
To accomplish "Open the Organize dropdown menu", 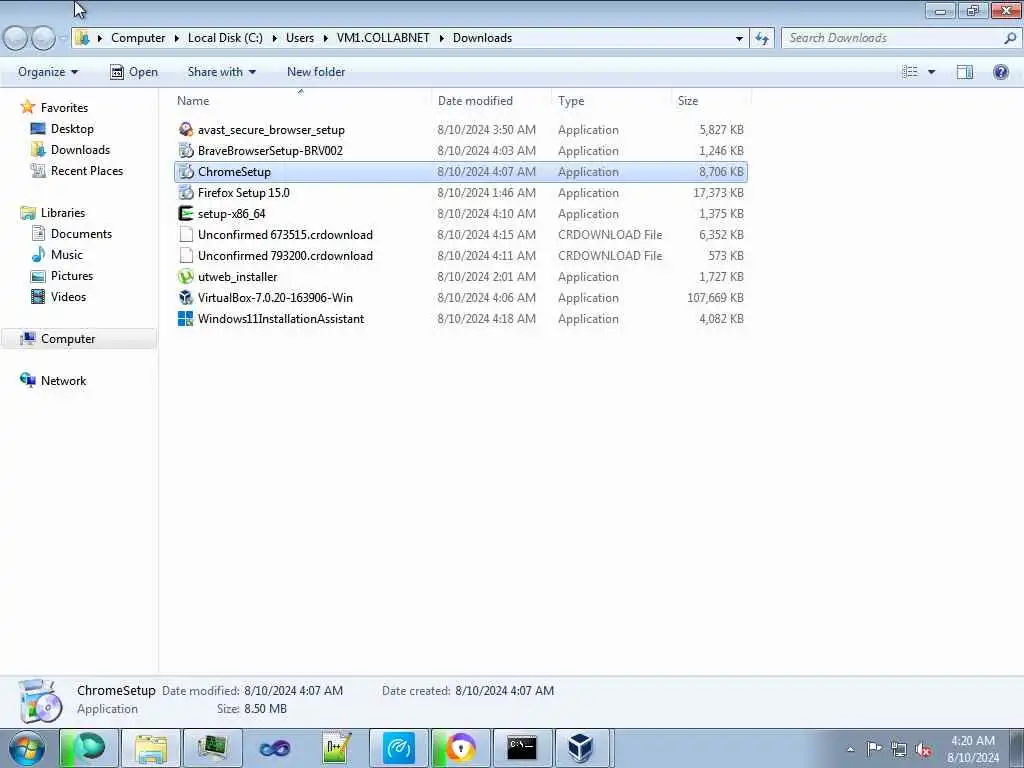I will 48,72.
